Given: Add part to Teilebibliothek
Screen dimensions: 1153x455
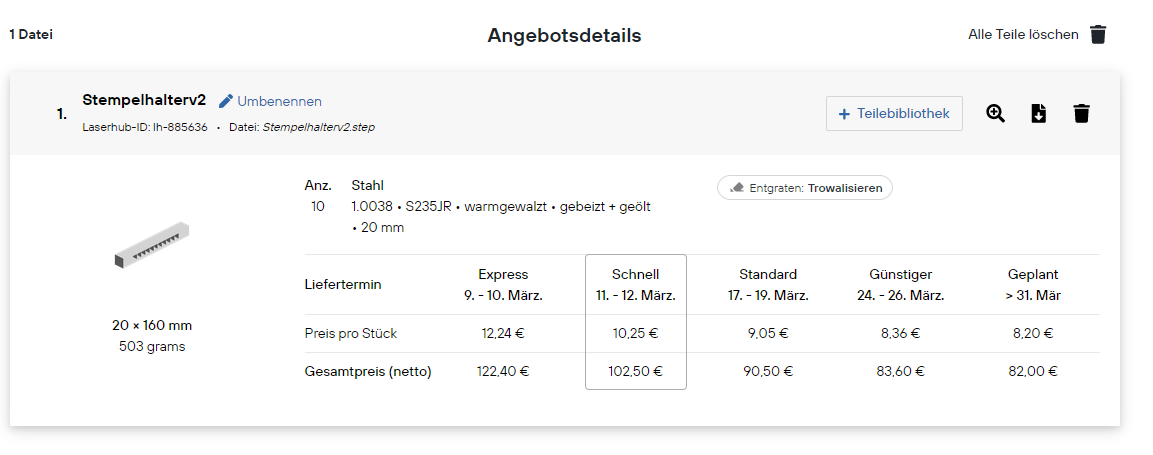Looking at the screenshot, I should click(x=893, y=114).
